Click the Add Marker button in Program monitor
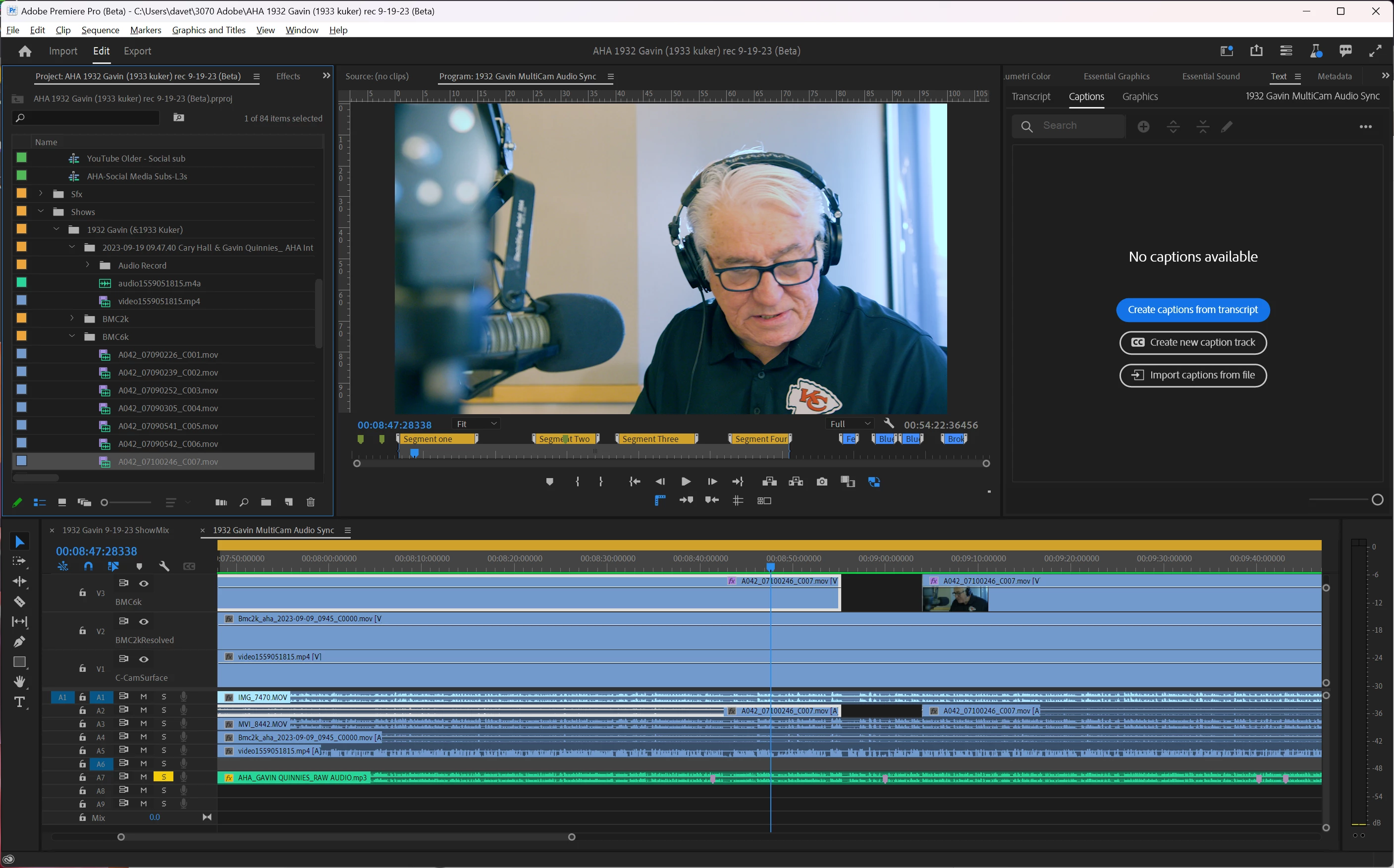This screenshot has width=1394, height=868. tap(549, 482)
